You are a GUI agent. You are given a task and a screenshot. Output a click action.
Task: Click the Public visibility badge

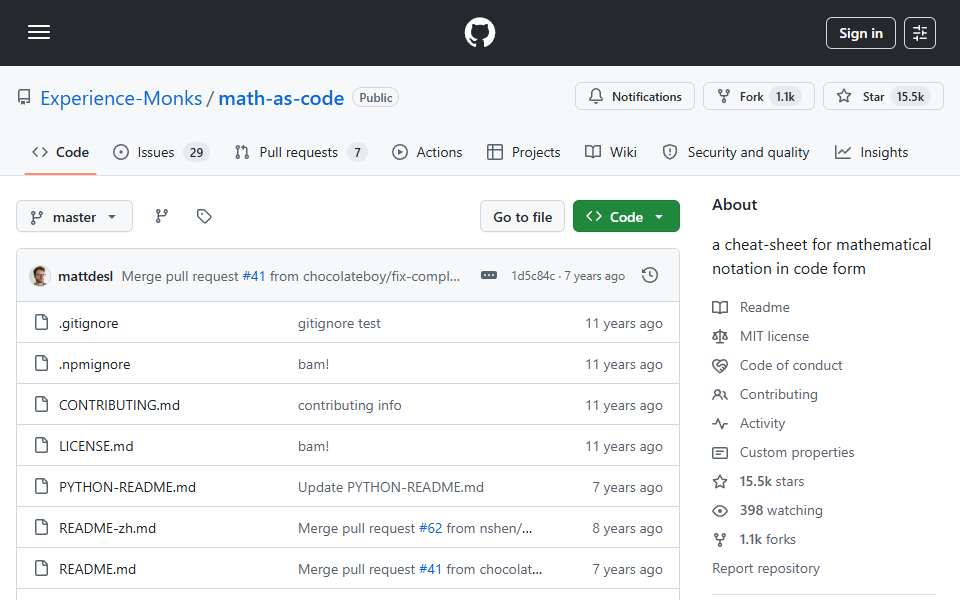click(375, 98)
